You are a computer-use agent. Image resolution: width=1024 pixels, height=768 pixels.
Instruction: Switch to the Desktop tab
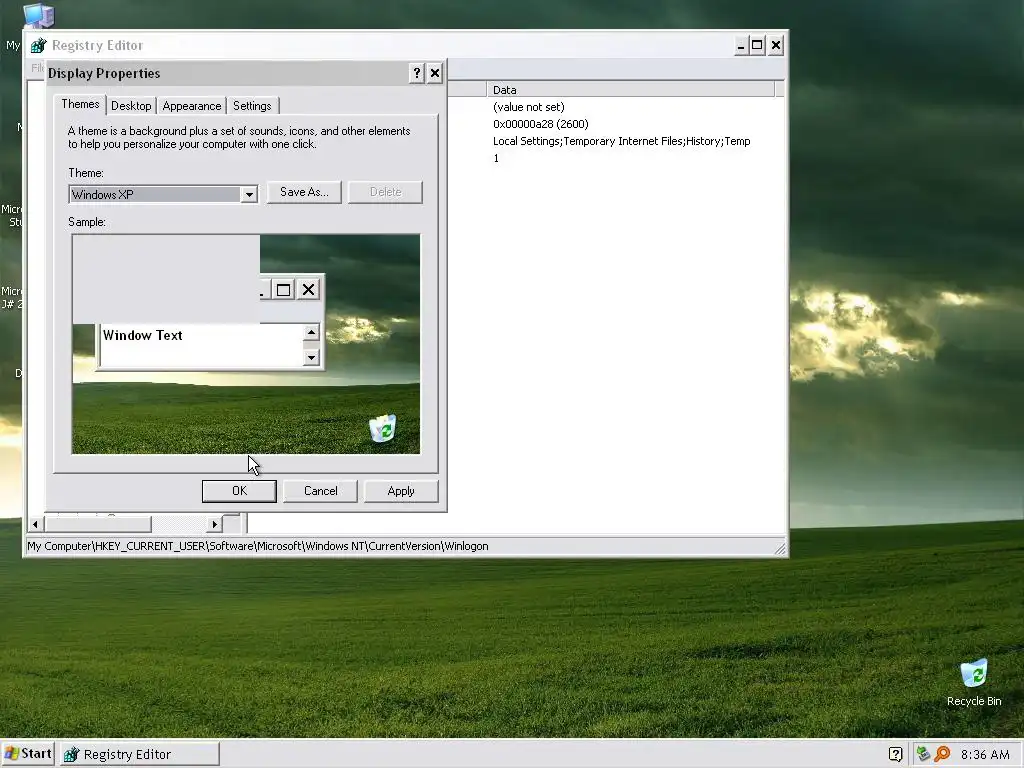pos(131,106)
